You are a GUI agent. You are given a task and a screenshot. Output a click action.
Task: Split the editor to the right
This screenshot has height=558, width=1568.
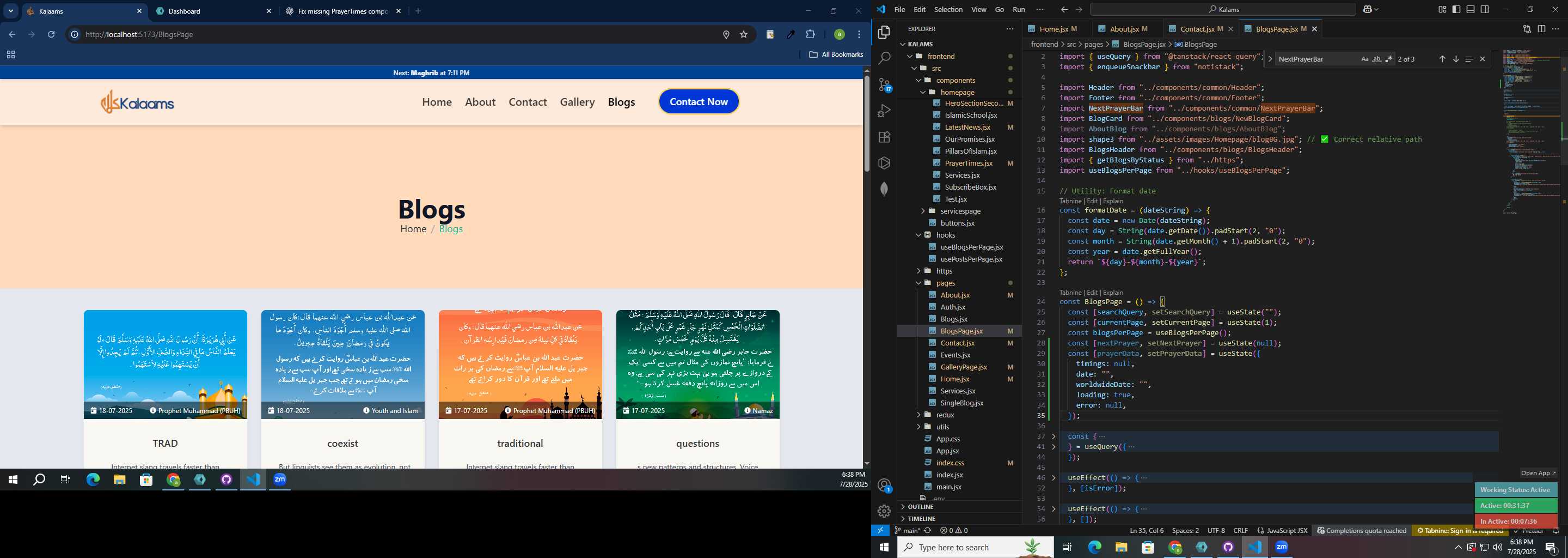[x=1541, y=29]
